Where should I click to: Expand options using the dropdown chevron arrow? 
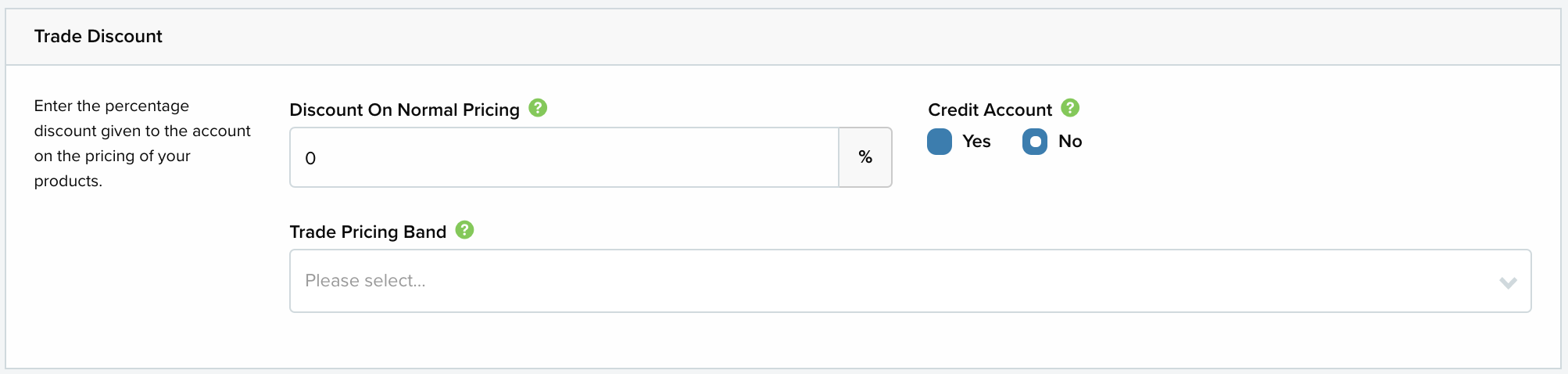[1508, 282]
